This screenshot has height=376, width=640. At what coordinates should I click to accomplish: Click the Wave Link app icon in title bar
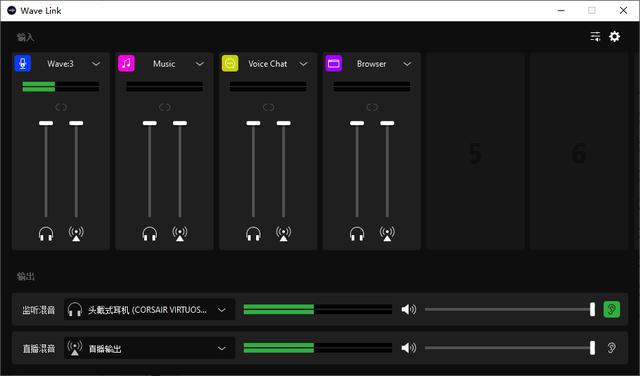point(11,11)
